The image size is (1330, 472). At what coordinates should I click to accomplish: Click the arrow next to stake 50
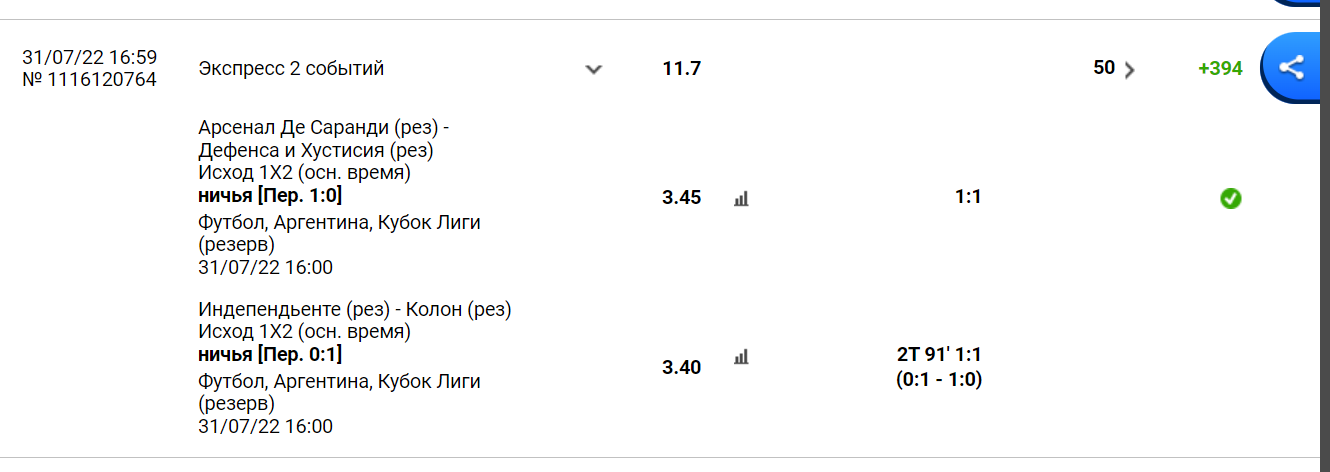point(1130,70)
